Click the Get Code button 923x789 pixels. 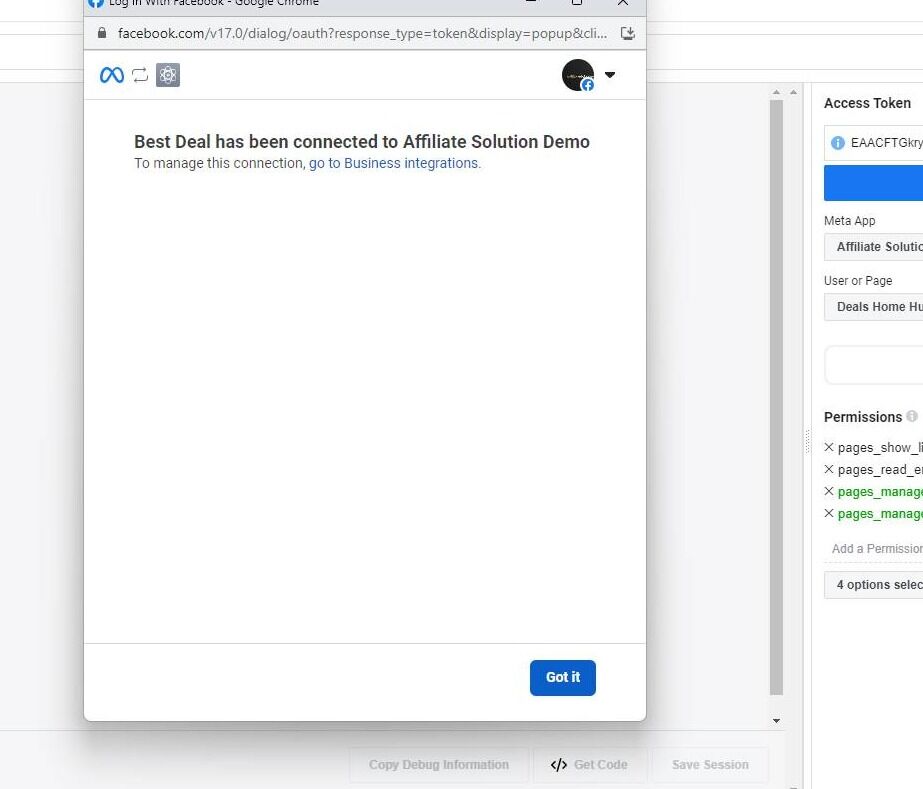(589, 764)
